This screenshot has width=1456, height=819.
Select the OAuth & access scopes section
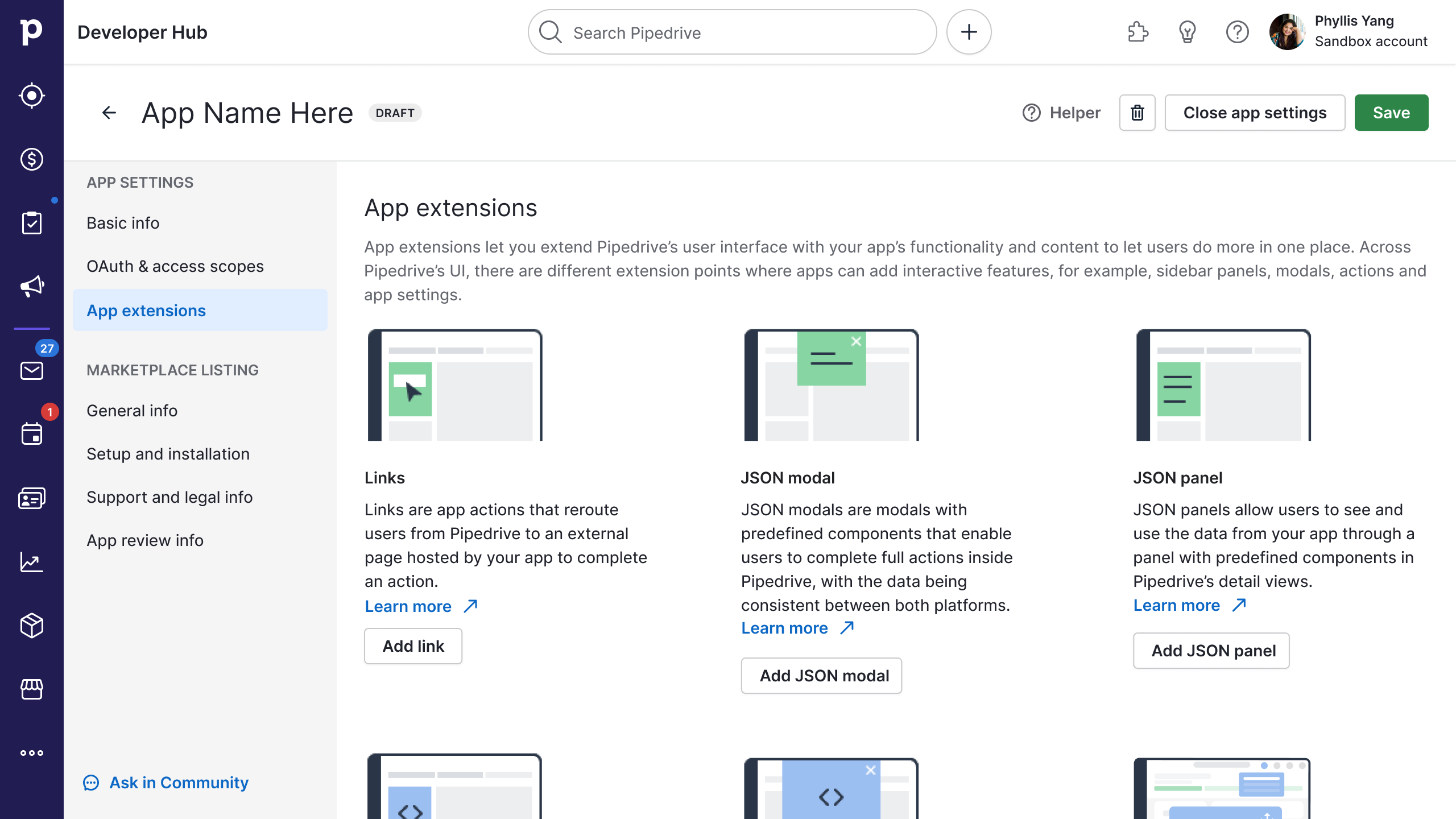[x=175, y=266]
